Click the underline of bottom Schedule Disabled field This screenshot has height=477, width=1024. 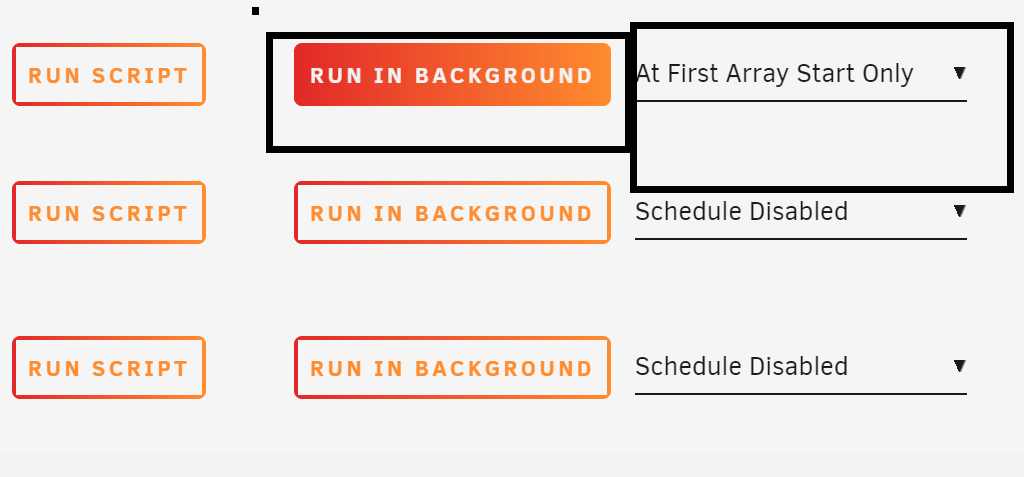(x=801, y=394)
